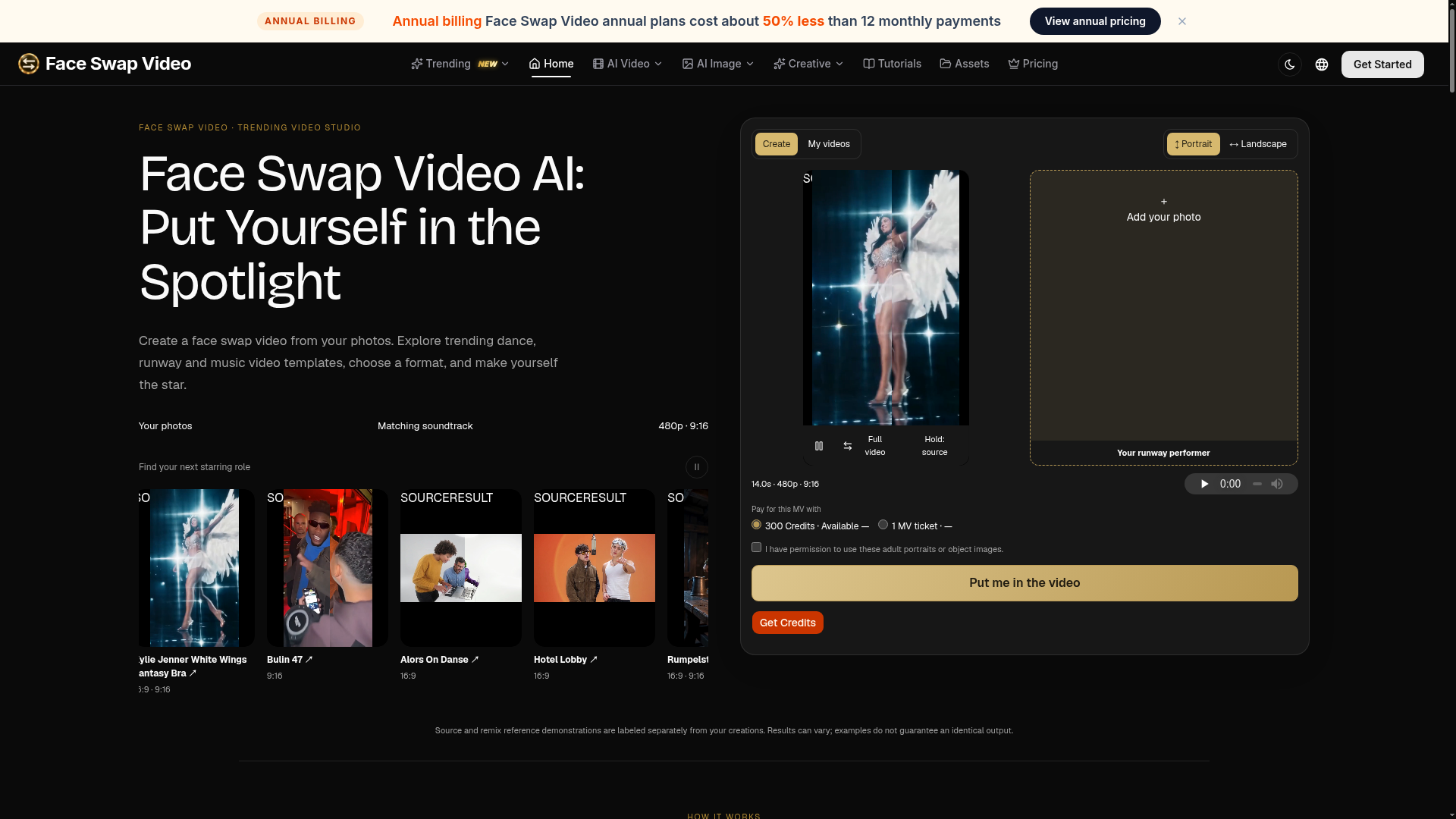Viewport: 1456px width, 819px height.
Task: Play the audio track at 0:00
Action: coord(1204,484)
